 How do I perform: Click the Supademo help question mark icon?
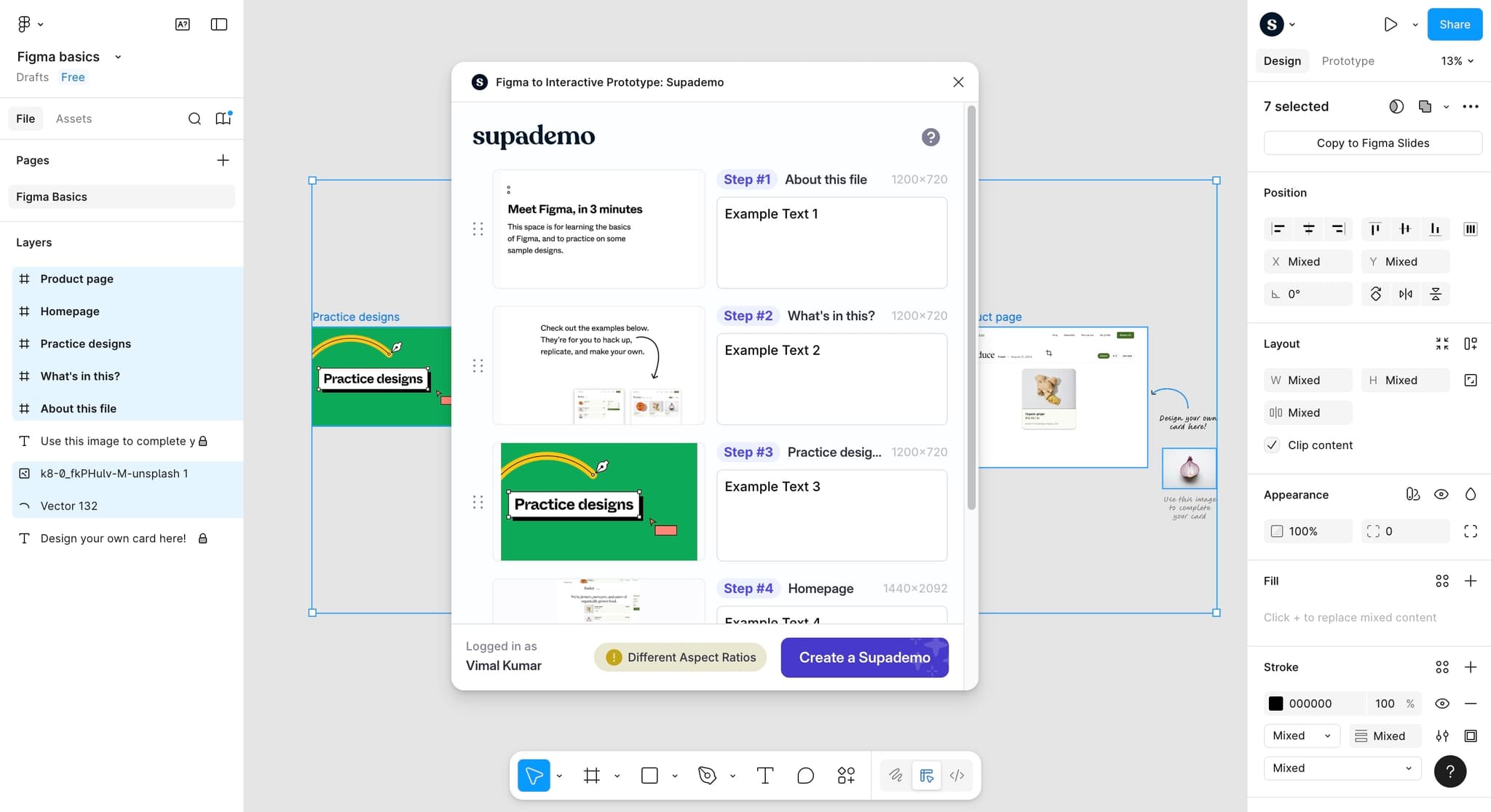click(x=930, y=137)
